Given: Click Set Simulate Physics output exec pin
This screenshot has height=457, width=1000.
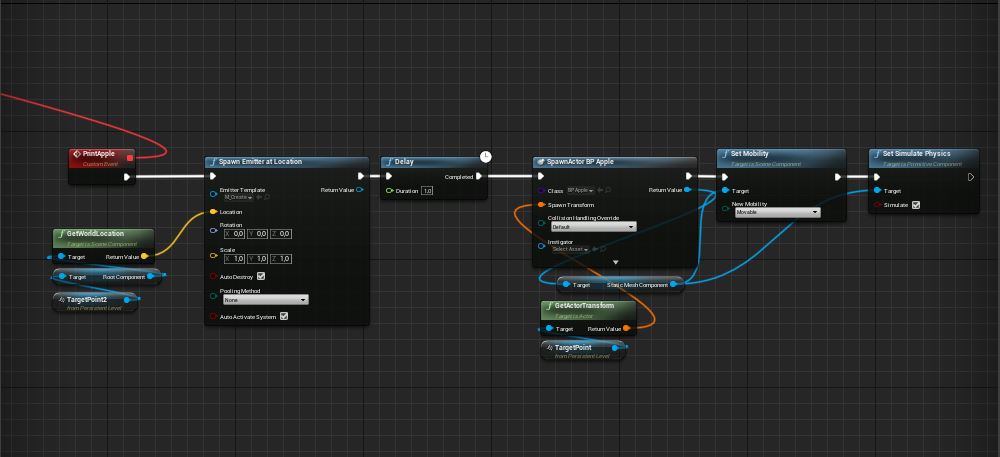Looking at the screenshot, I should pyautogui.click(x=970, y=177).
